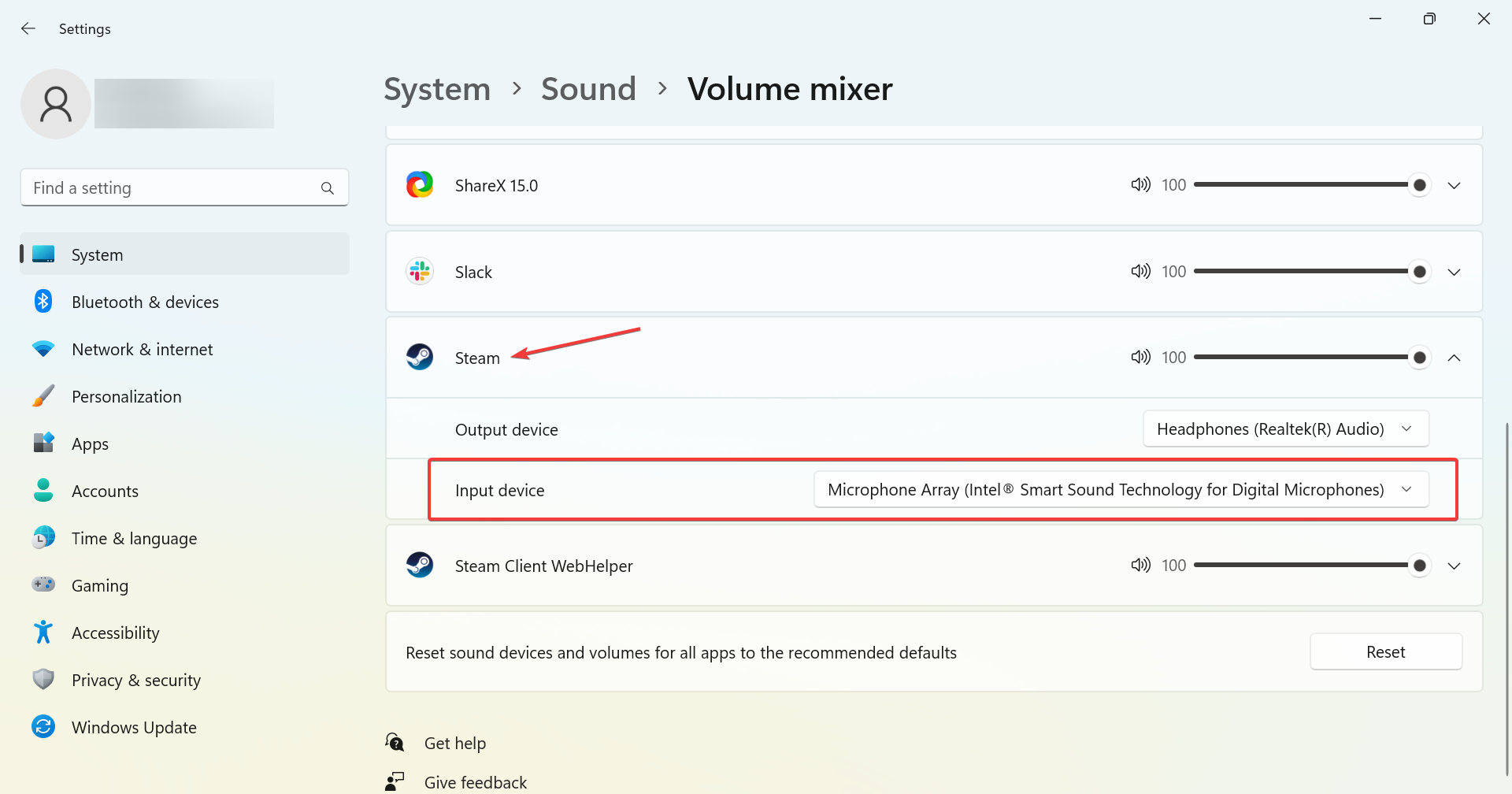Click the ShareX 15.0 volume slider
The height and width of the screenshot is (794, 1512).
point(1312,185)
